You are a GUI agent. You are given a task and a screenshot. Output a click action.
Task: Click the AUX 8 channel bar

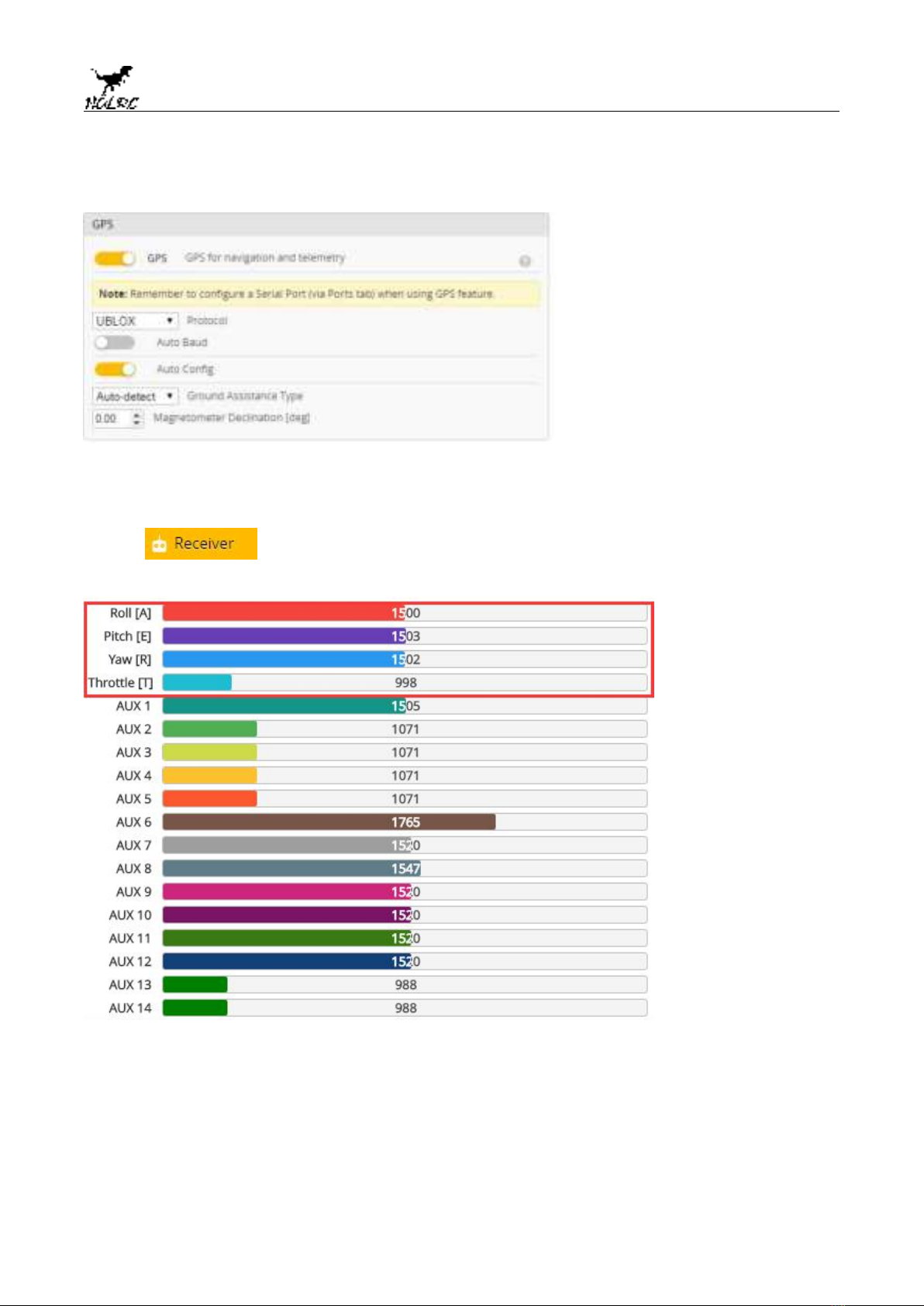(x=405, y=869)
